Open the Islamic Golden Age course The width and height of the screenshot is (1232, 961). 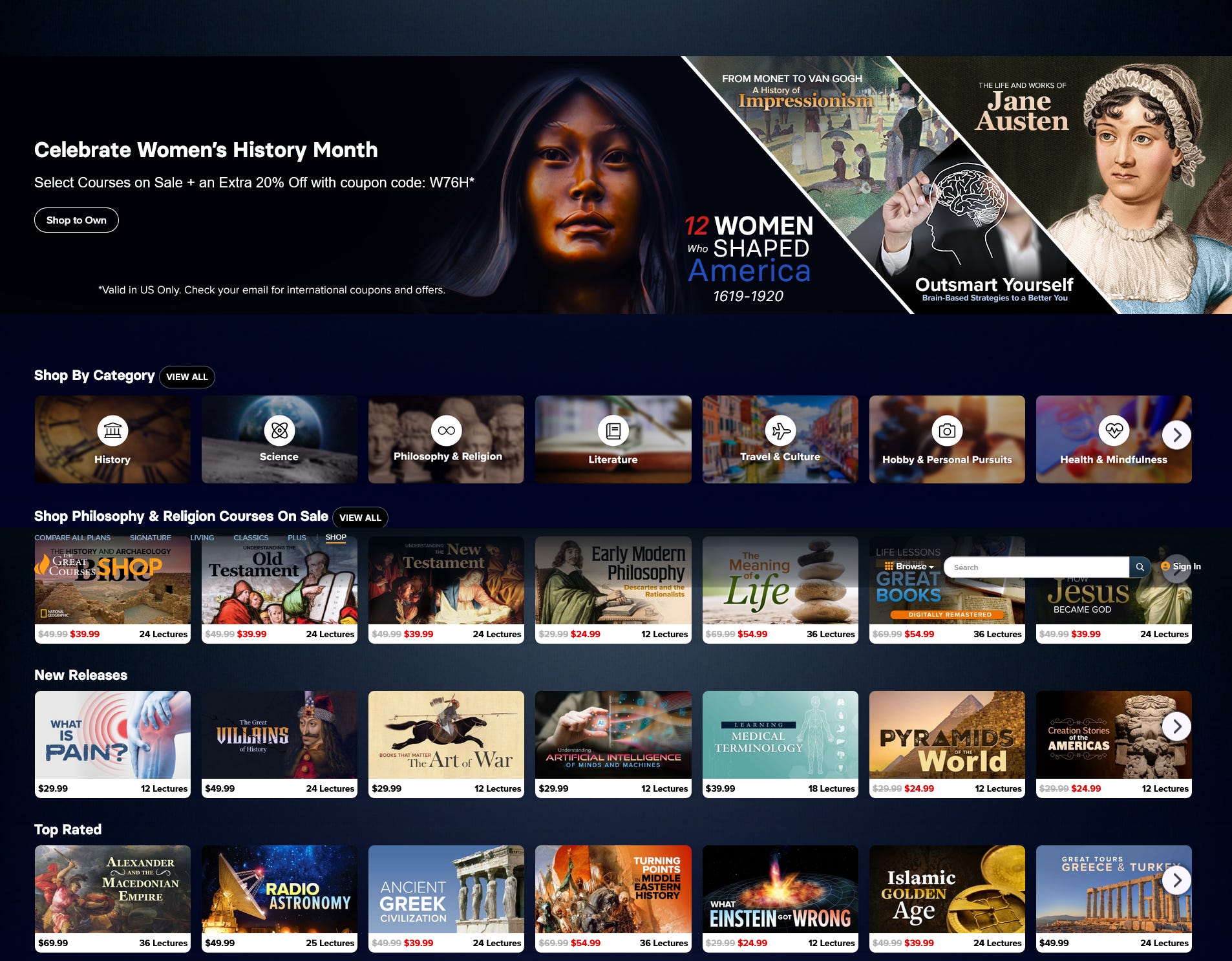tap(947, 898)
